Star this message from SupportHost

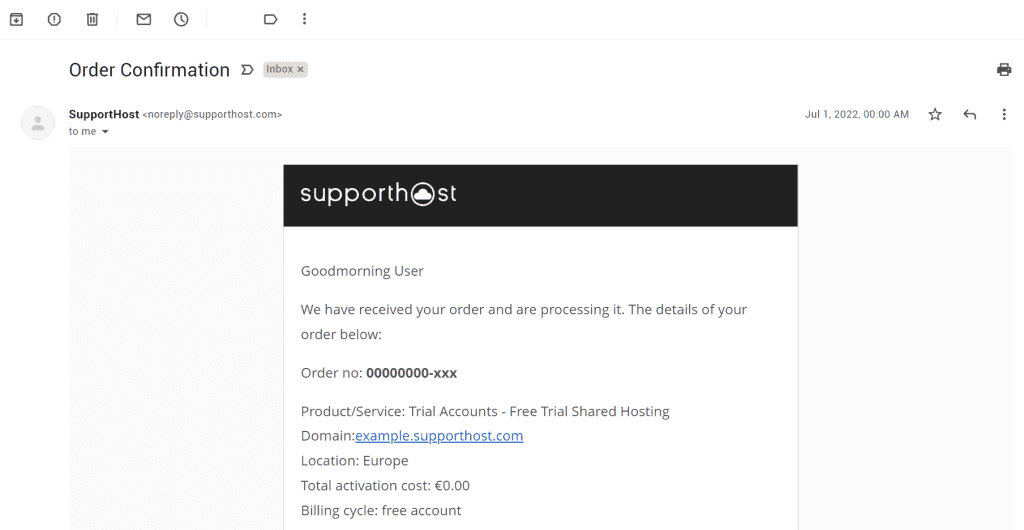(935, 114)
